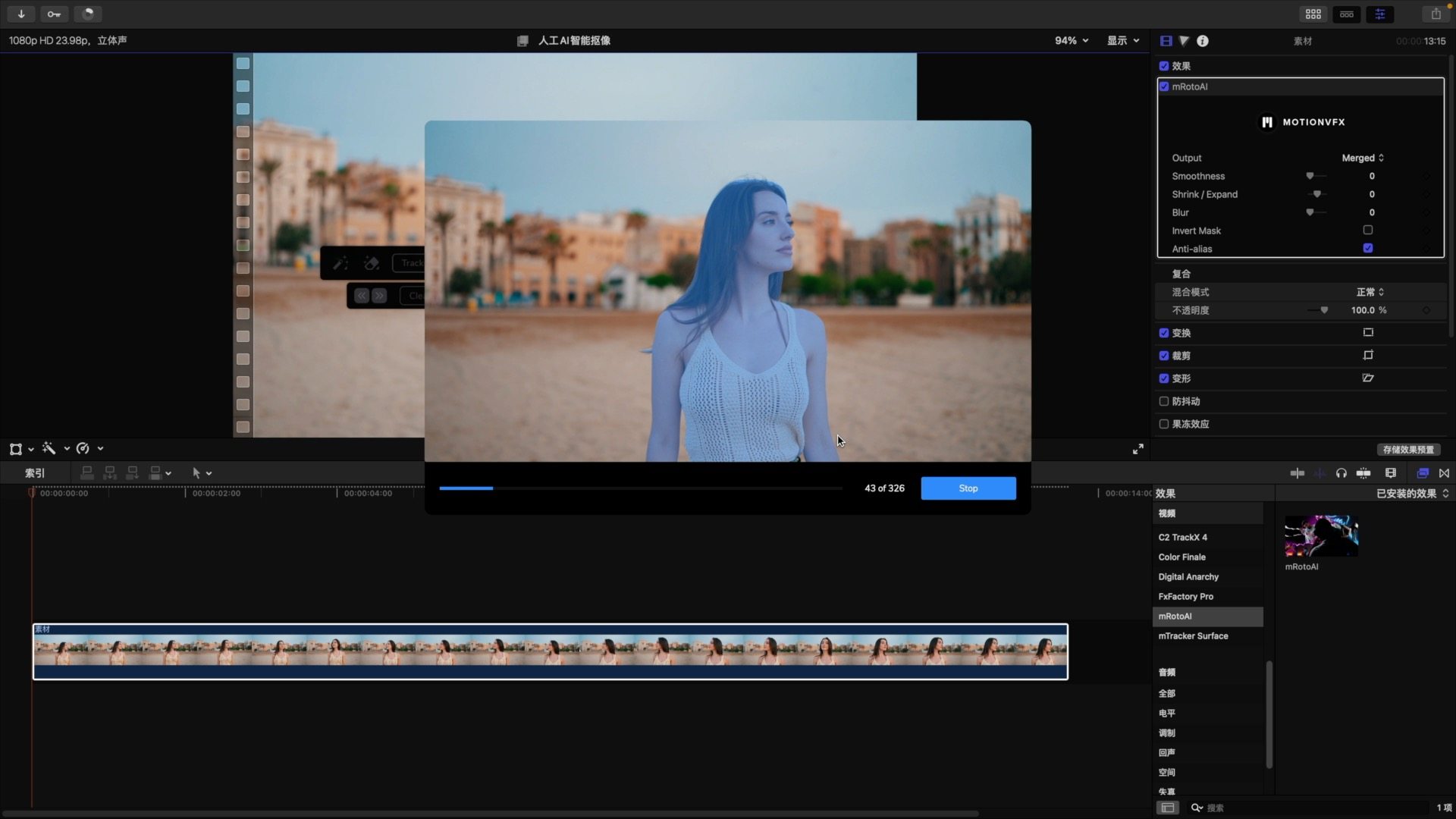Select Color Finale effects category

[1181, 557]
